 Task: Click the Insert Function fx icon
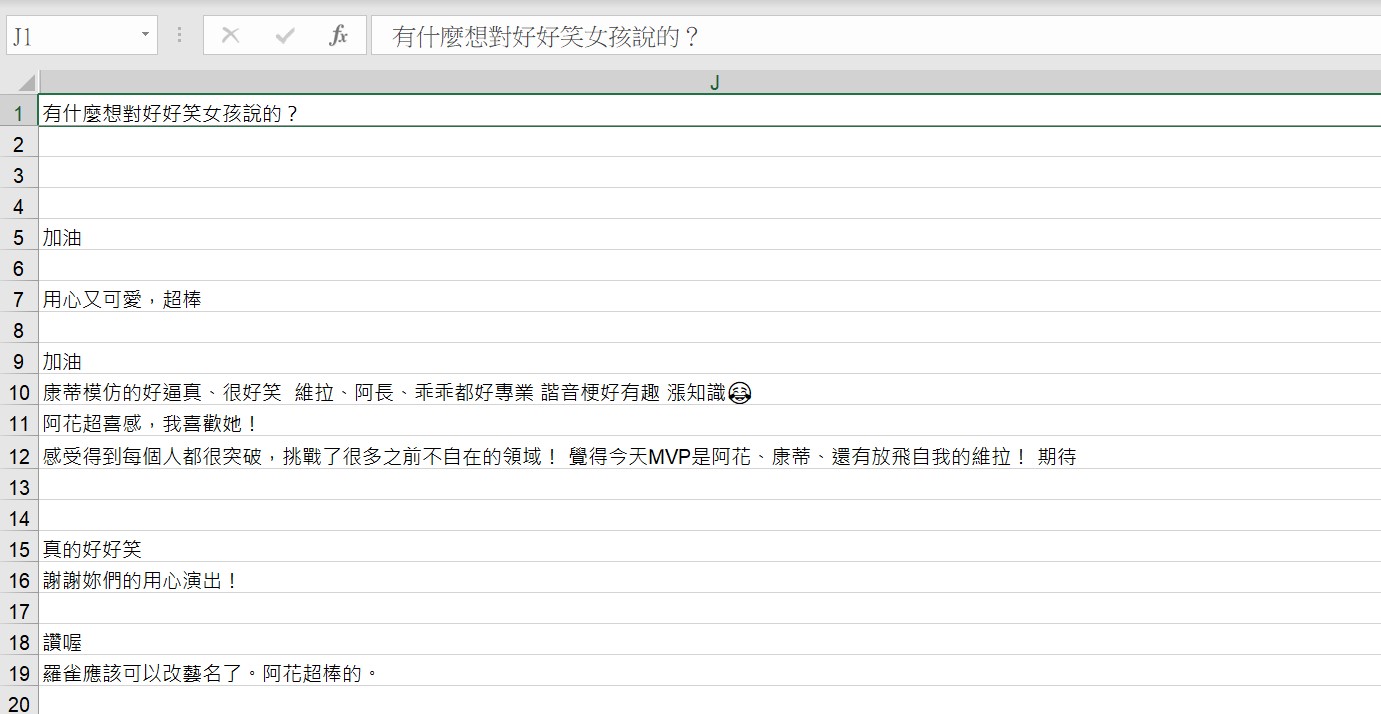coord(339,36)
